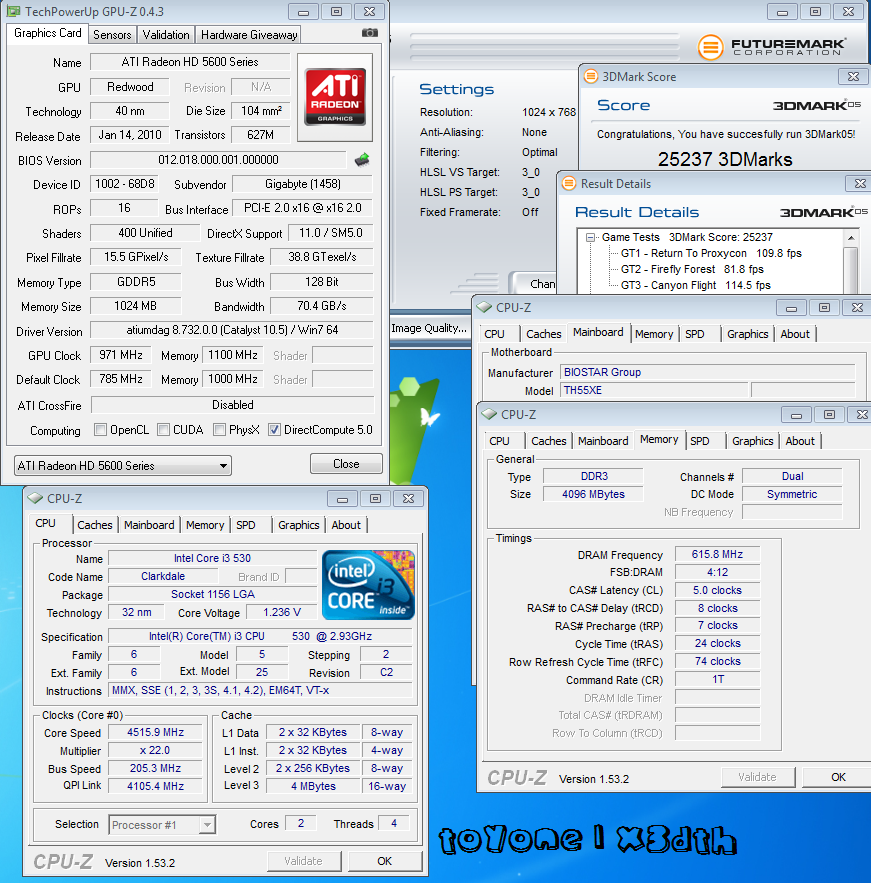This screenshot has height=883, width=871.
Task: Open Caches tab in CPU-Z processor window
Action: [x=95, y=525]
